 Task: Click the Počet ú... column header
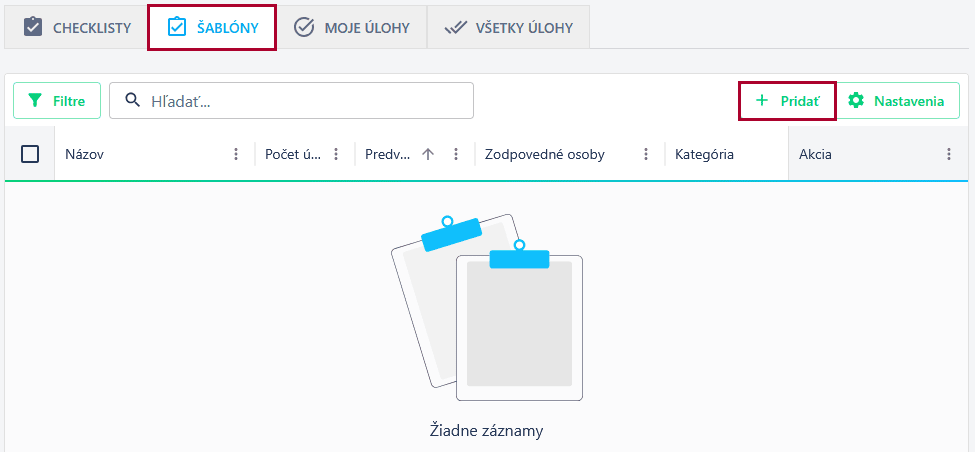292,154
